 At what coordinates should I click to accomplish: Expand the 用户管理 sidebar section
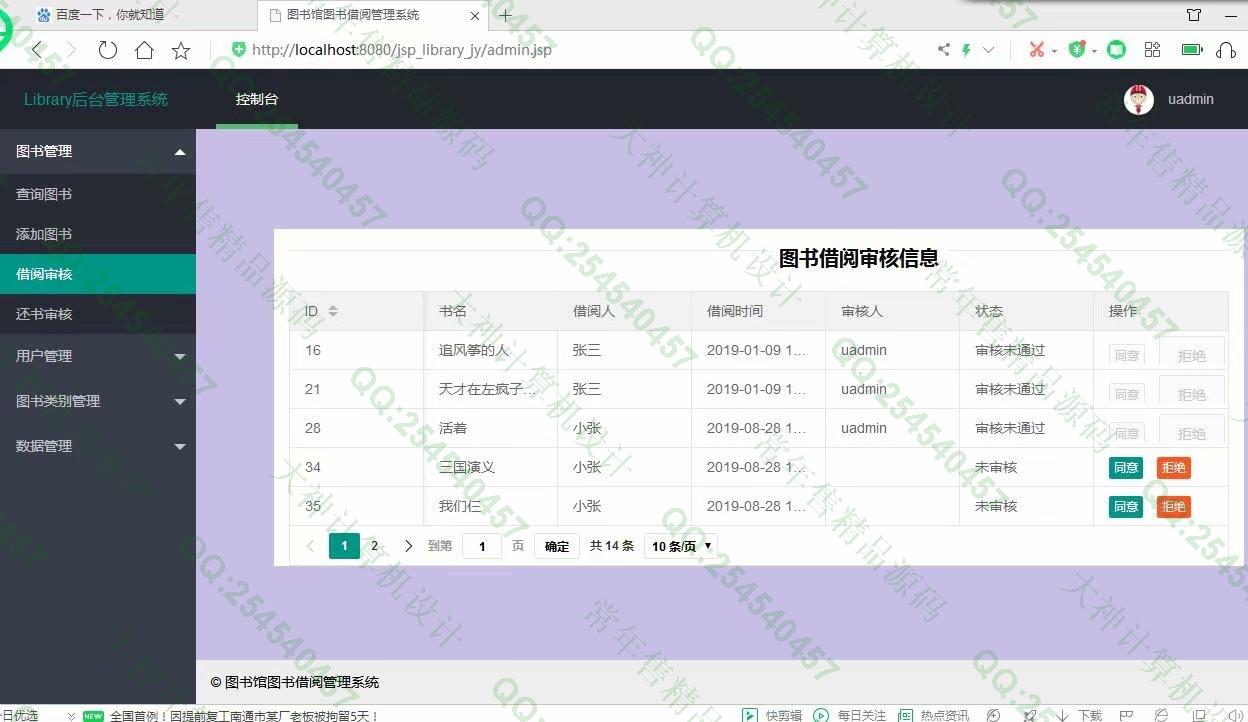tap(98, 356)
